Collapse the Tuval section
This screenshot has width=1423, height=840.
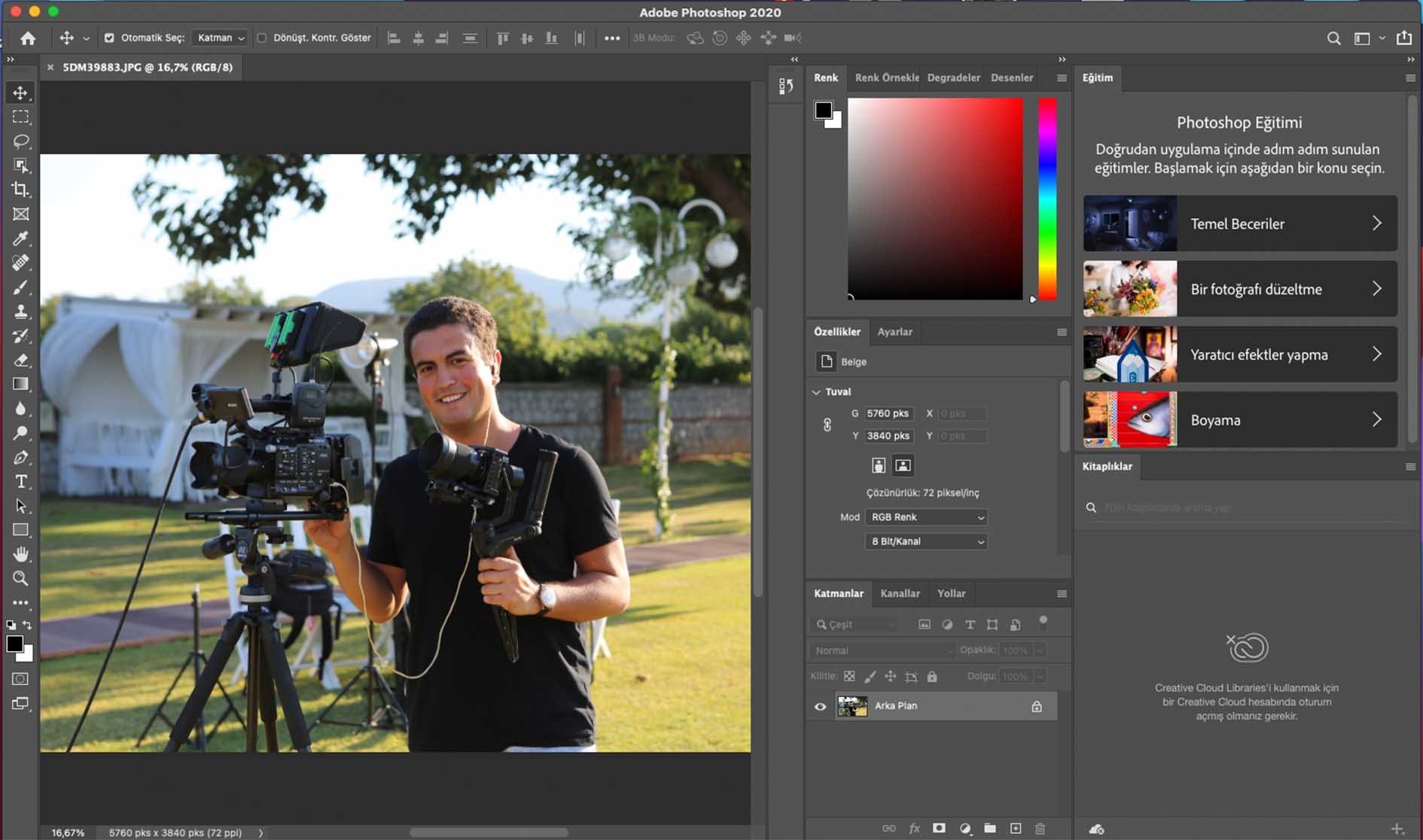pos(817,392)
